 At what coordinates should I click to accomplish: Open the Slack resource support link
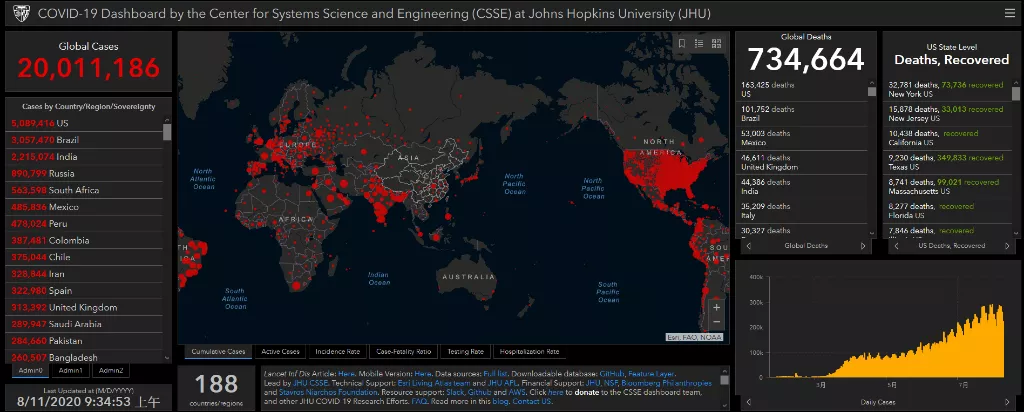coord(455,392)
